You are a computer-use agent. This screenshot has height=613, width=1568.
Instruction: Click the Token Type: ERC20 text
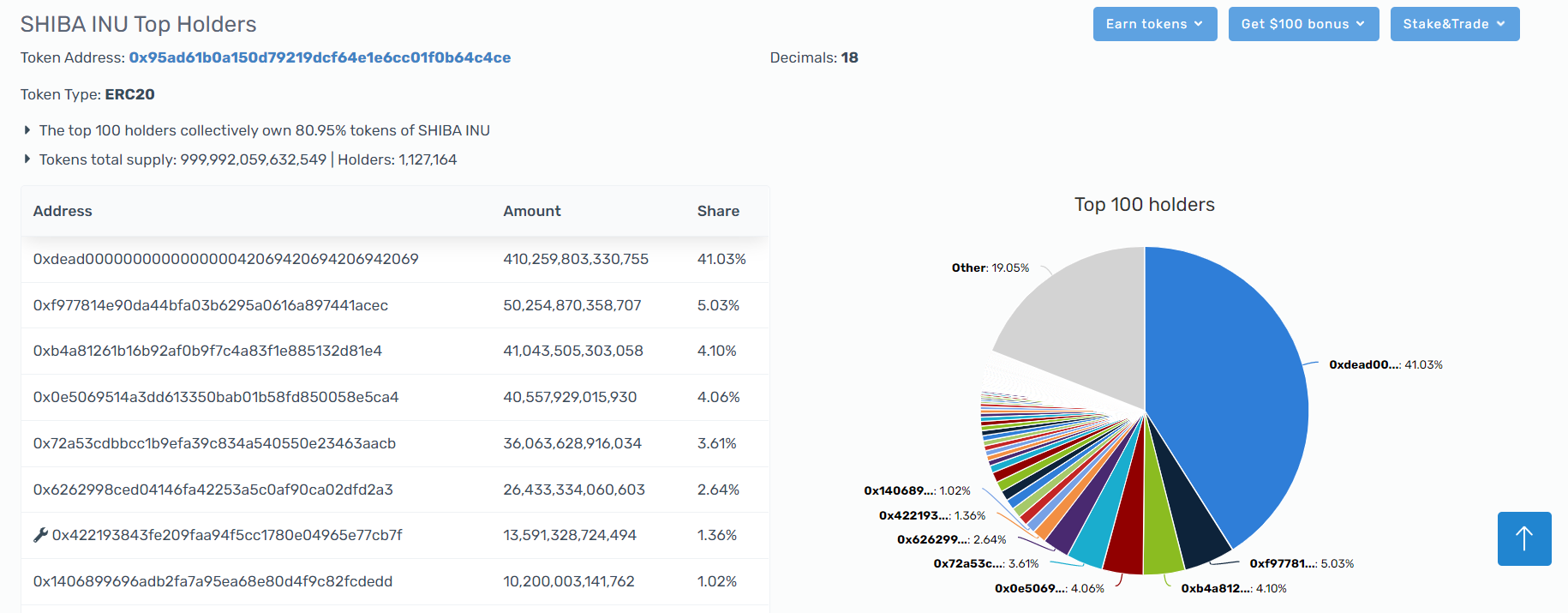pyautogui.click(x=87, y=94)
